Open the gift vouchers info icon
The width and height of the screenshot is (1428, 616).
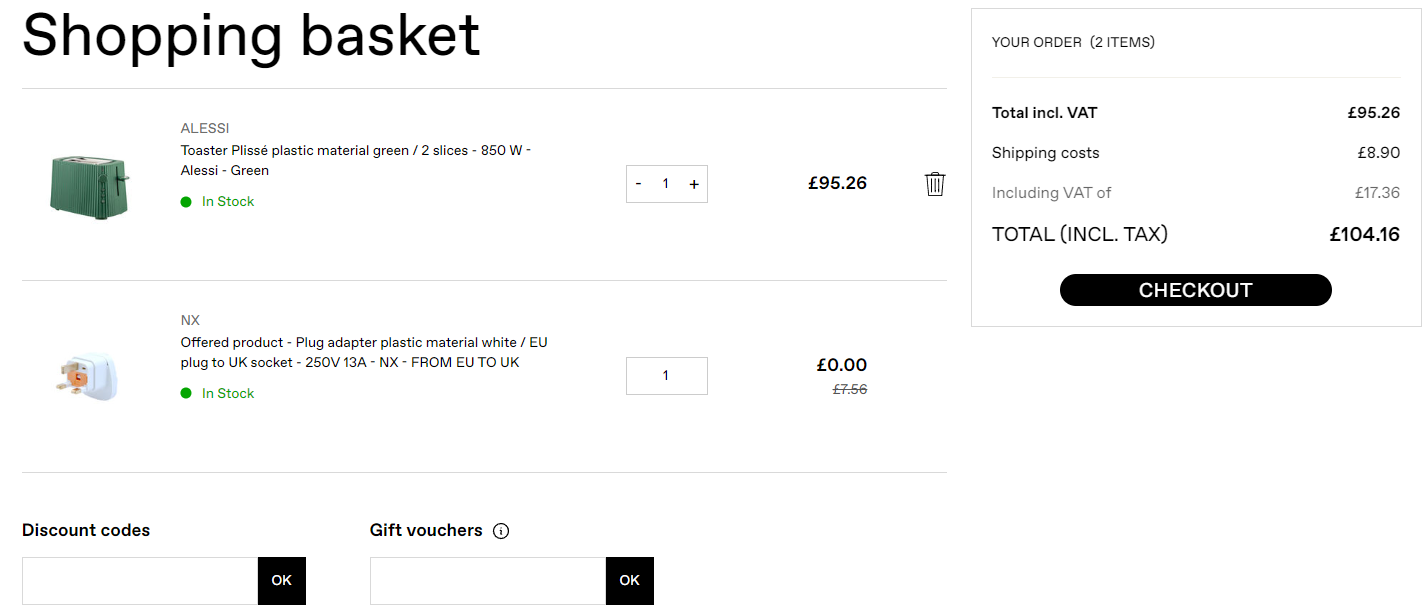pos(501,531)
